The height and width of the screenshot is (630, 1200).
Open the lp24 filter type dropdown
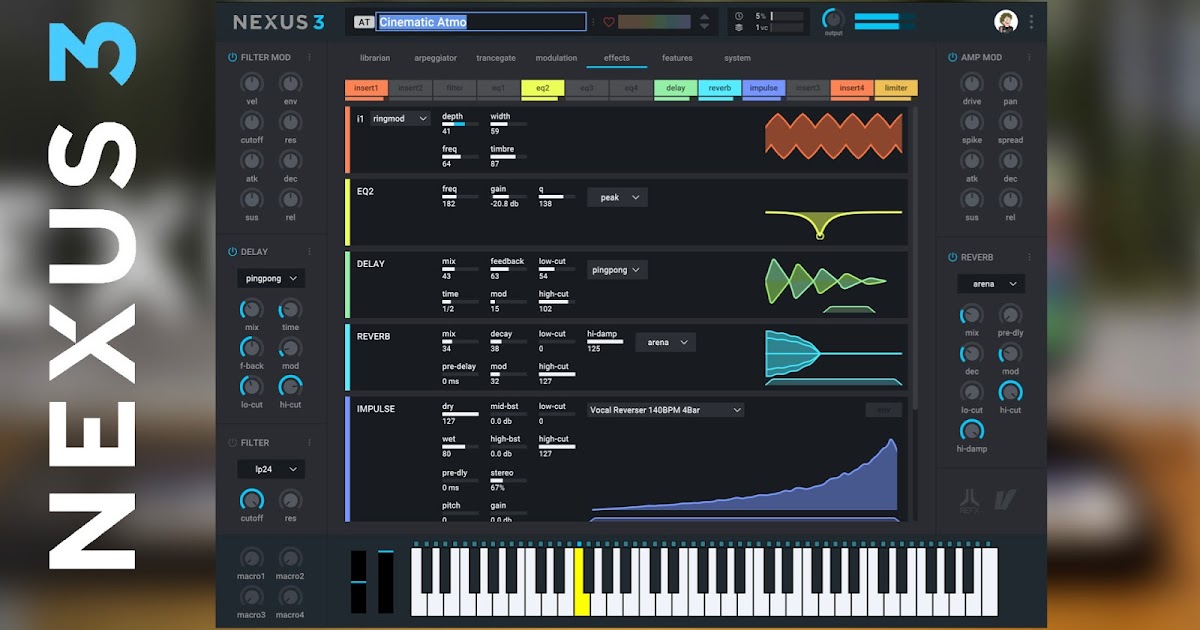pos(271,469)
